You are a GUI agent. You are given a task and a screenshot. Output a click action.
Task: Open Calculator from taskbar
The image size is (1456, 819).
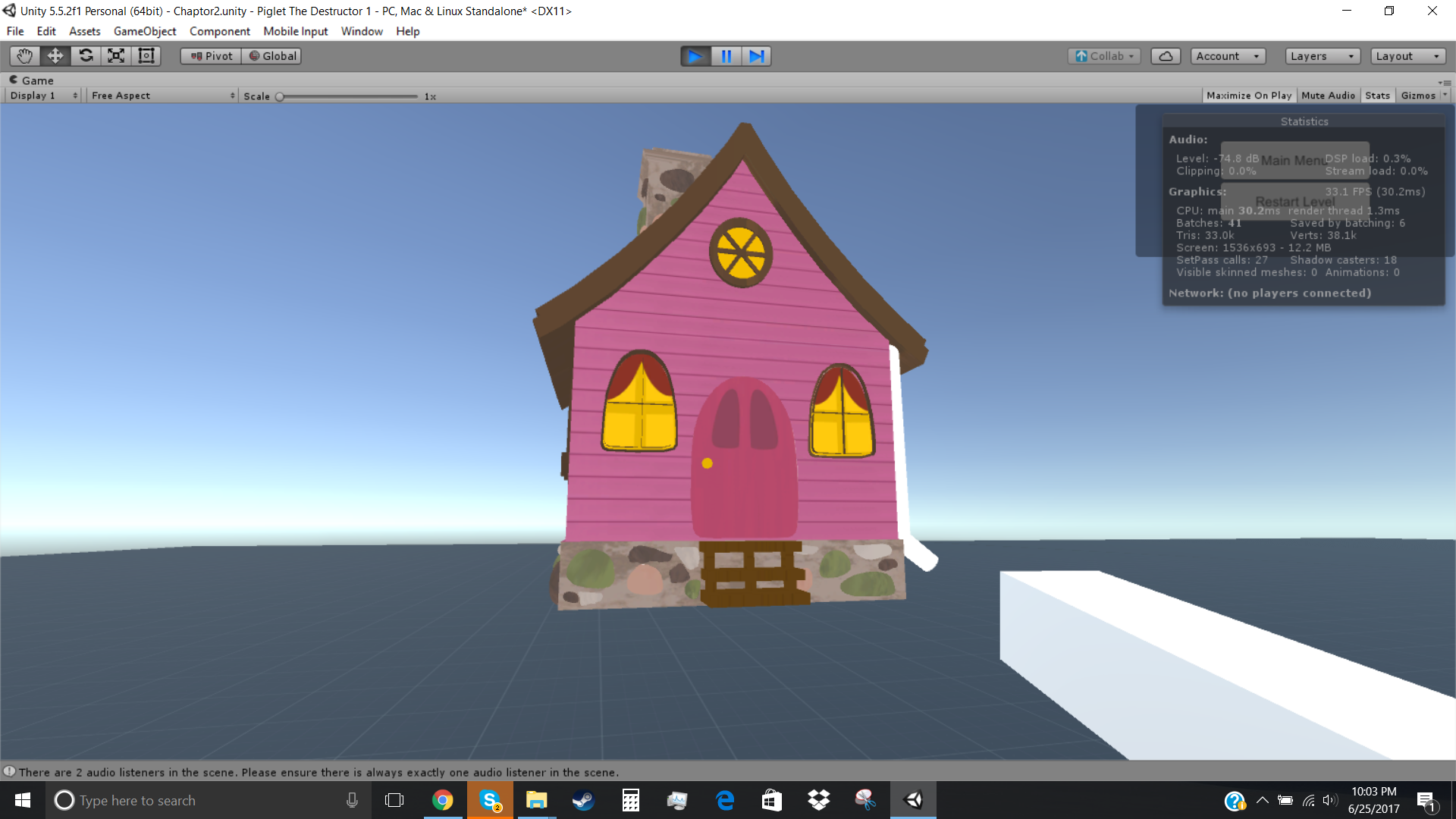(x=631, y=800)
